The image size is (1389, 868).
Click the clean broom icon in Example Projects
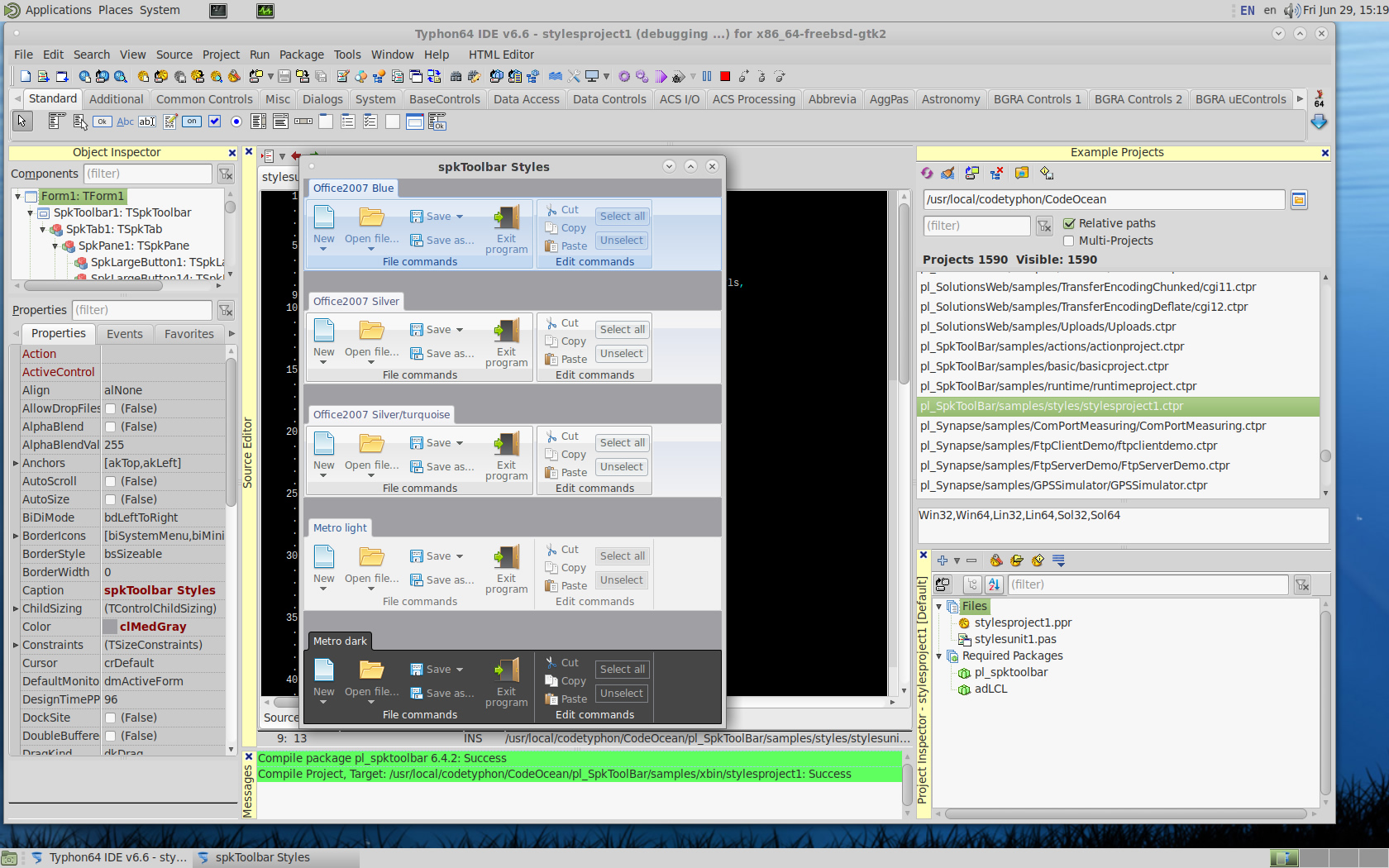948,173
